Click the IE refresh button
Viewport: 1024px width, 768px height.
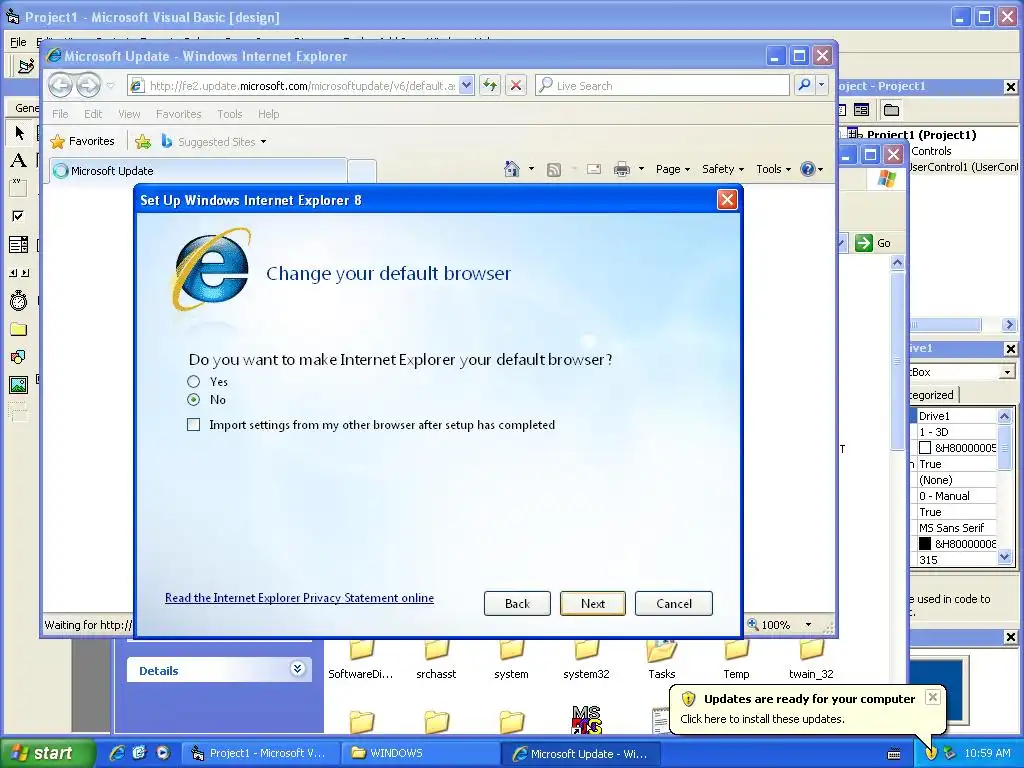coord(490,86)
